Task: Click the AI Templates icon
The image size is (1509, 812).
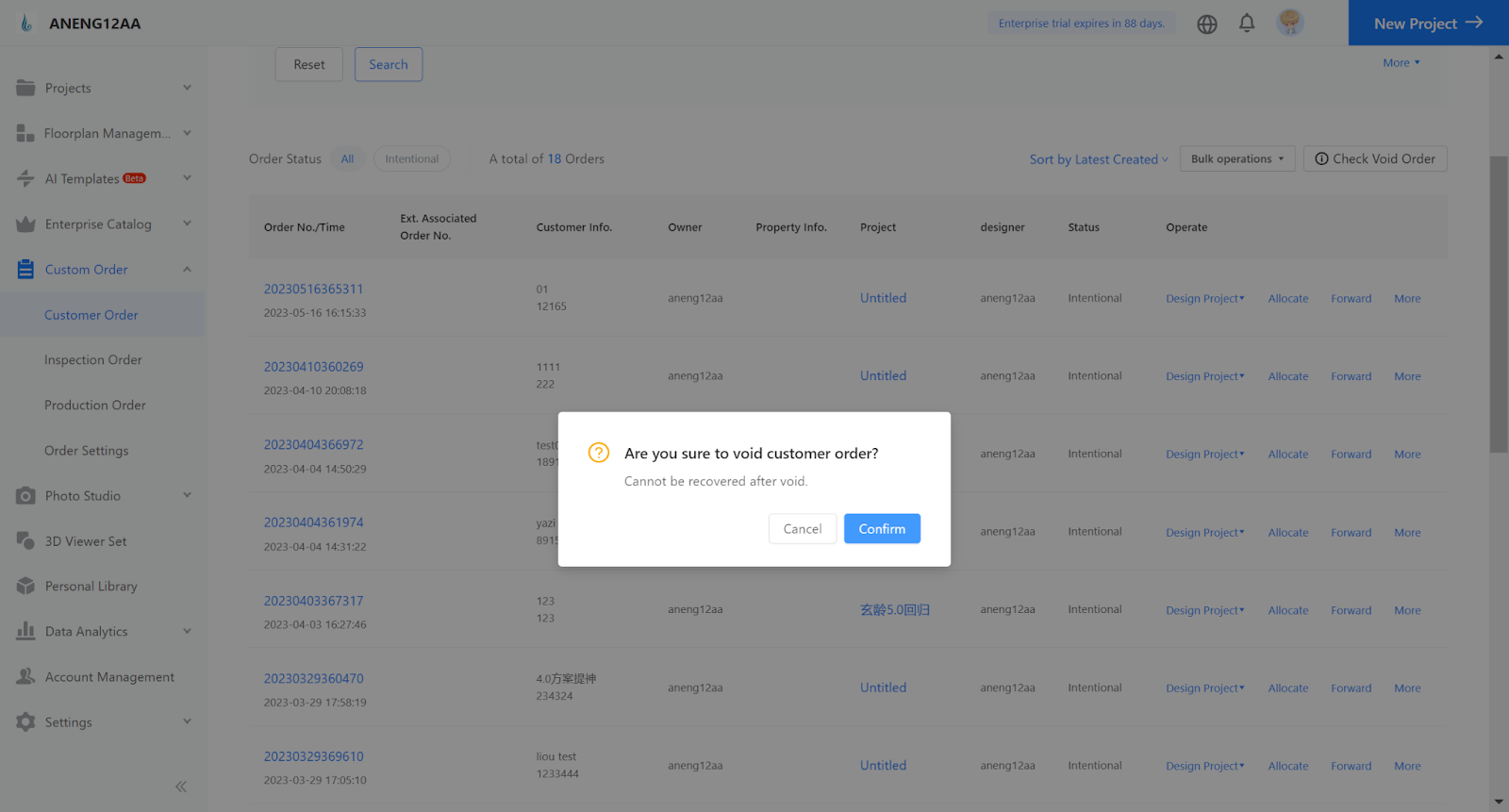Action: pyautogui.click(x=25, y=178)
